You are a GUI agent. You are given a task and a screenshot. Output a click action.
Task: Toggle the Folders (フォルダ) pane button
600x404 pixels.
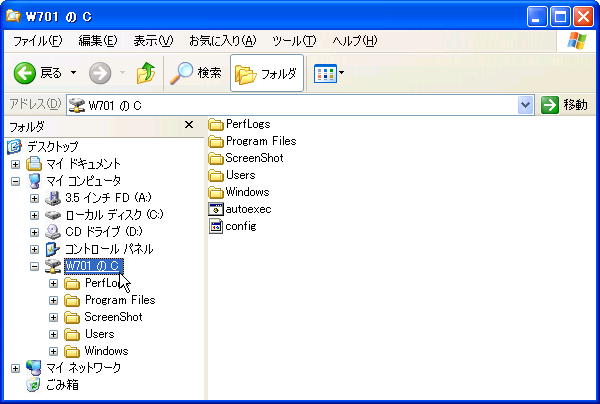[266, 73]
